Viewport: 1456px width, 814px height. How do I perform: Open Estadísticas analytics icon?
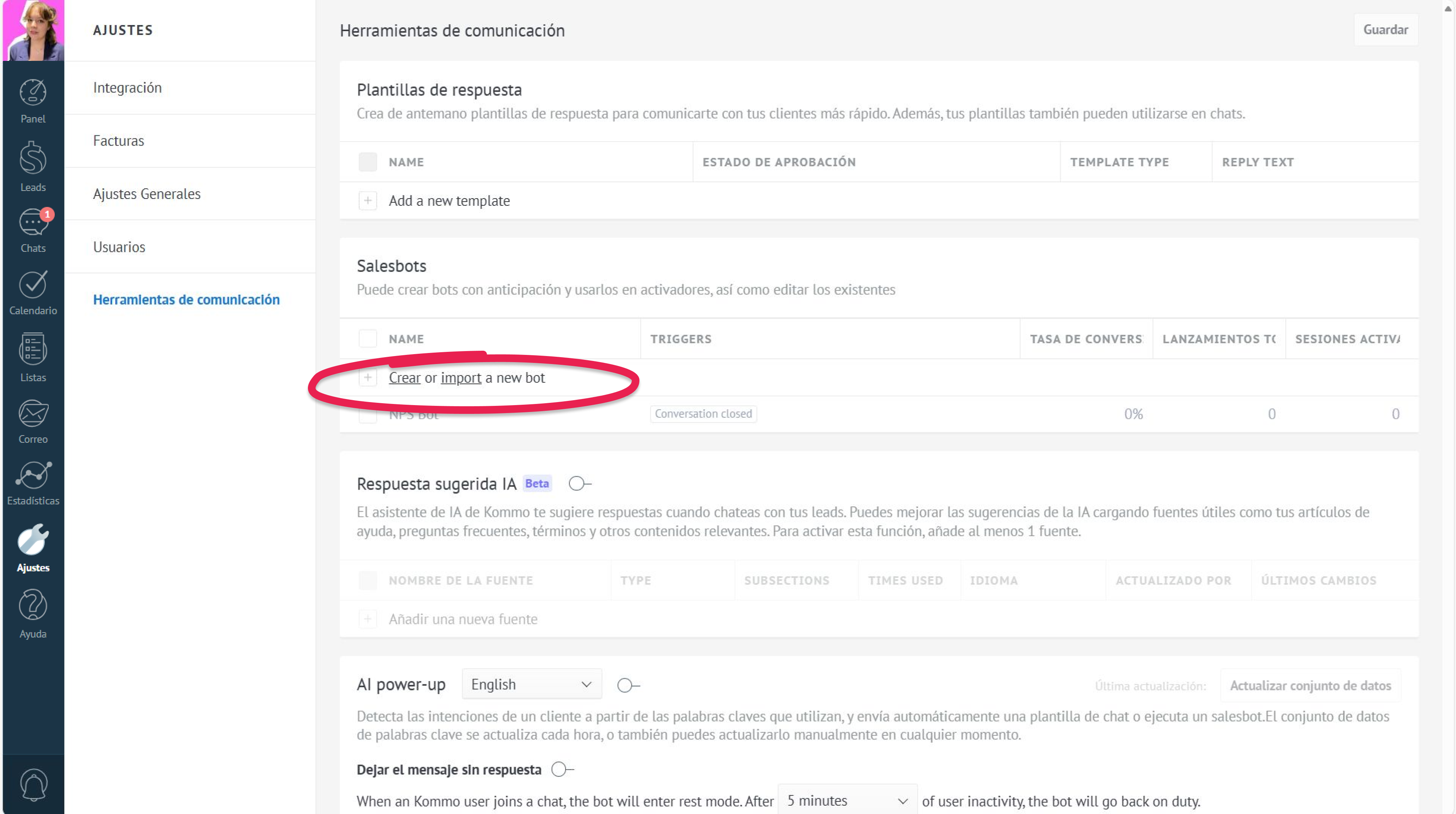point(33,483)
